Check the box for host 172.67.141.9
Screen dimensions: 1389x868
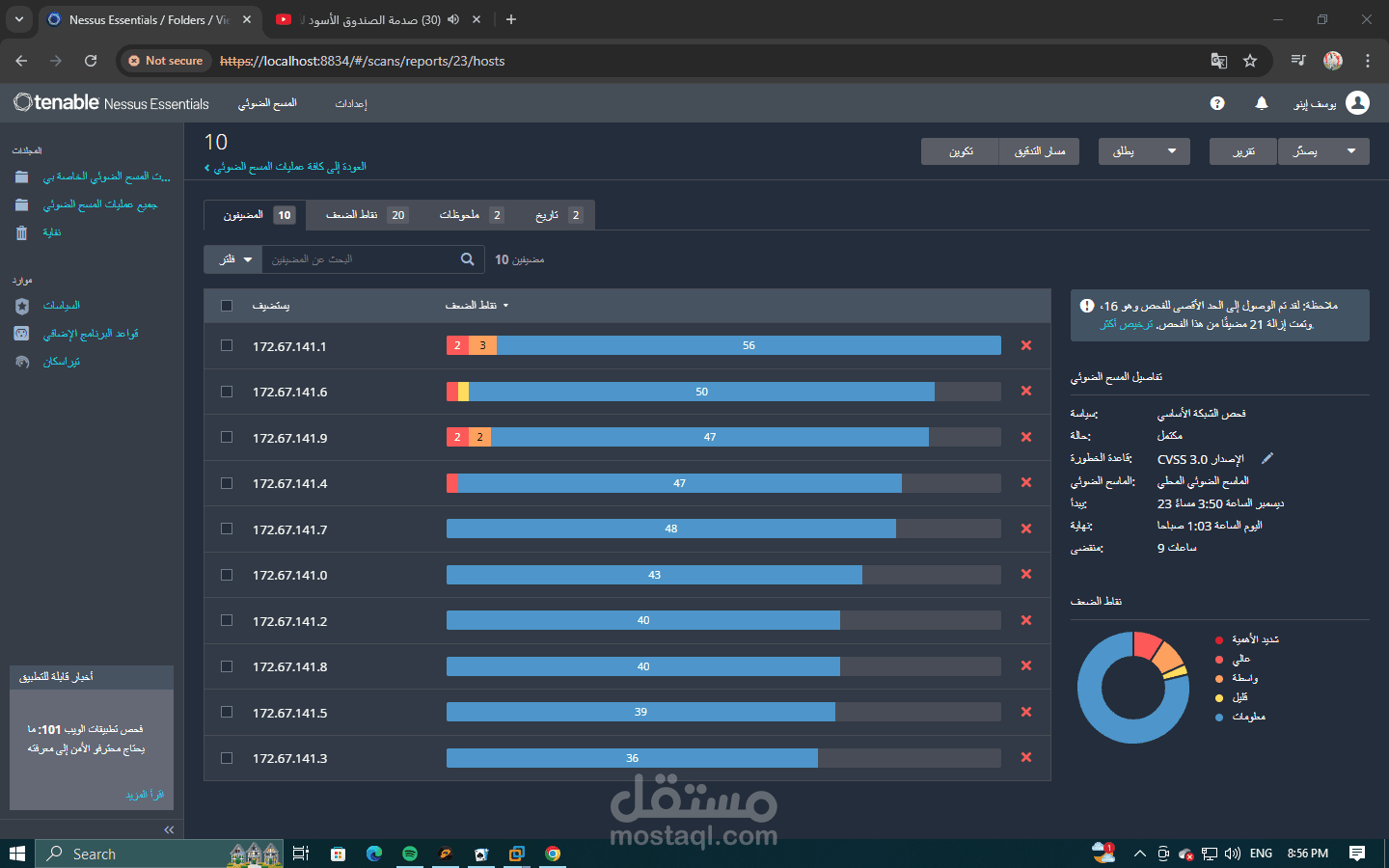tap(227, 437)
